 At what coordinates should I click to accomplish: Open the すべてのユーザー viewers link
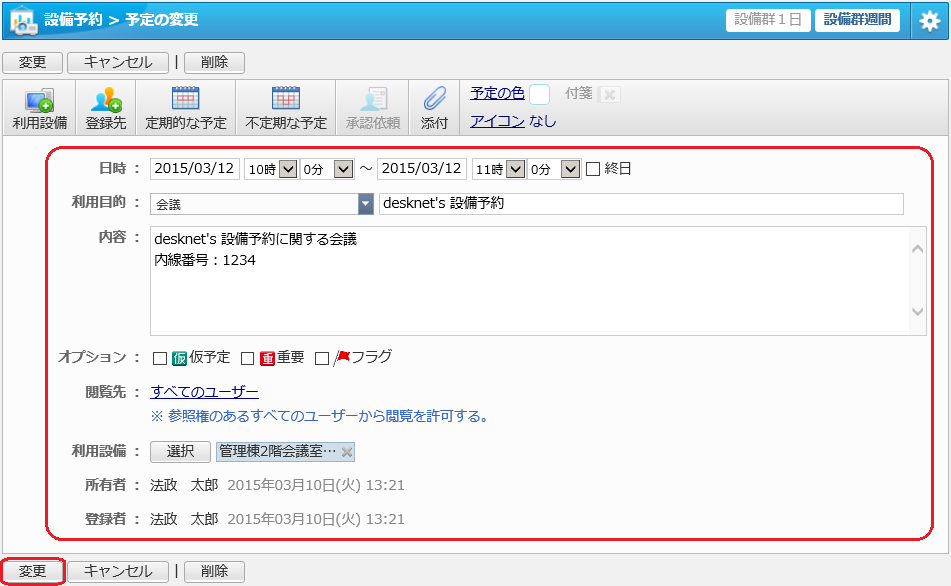click(204, 392)
